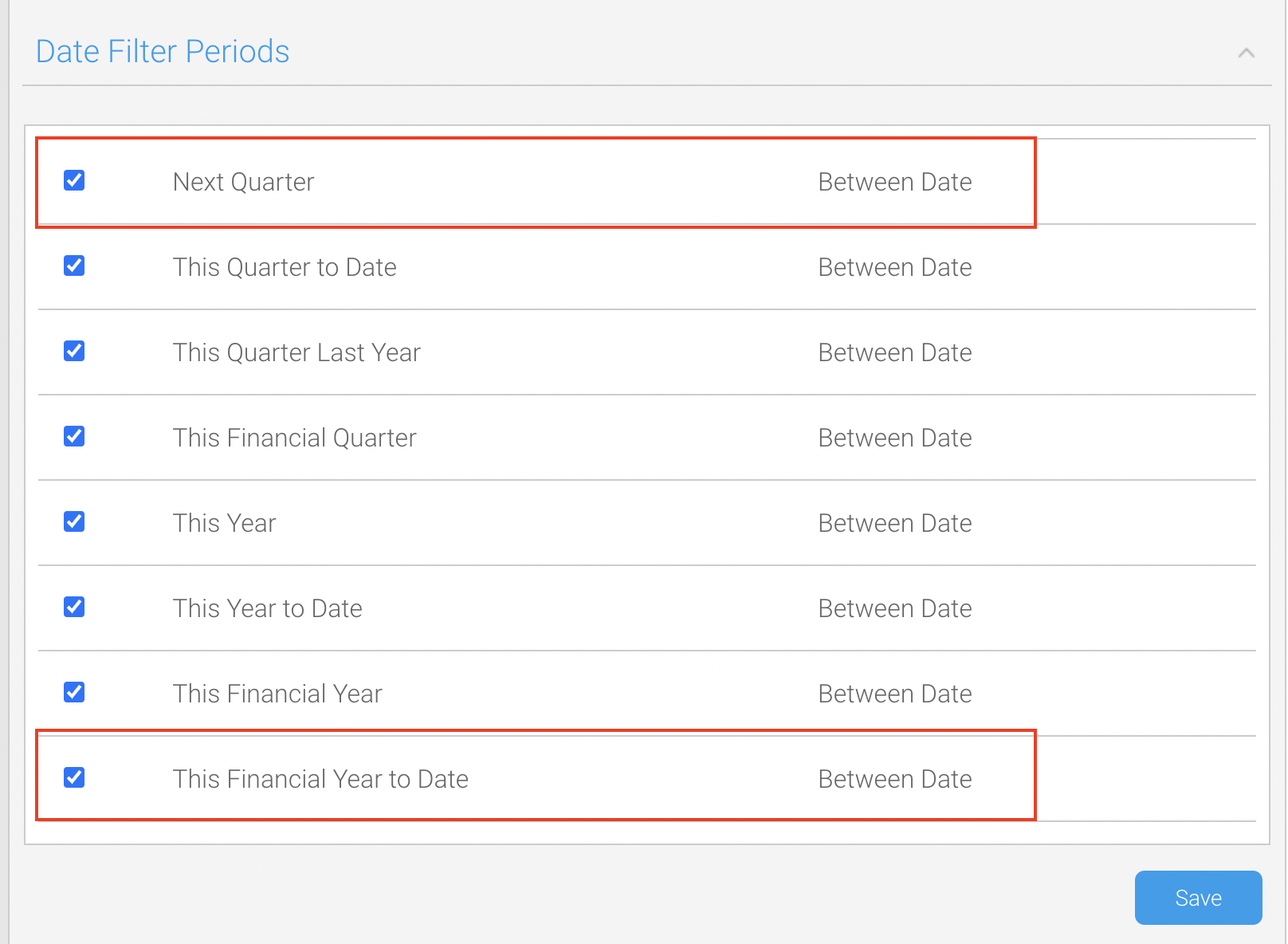Toggle the This Year to Date checkbox
The height and width of the screenshot is (944, 1288).
point(73,608)
